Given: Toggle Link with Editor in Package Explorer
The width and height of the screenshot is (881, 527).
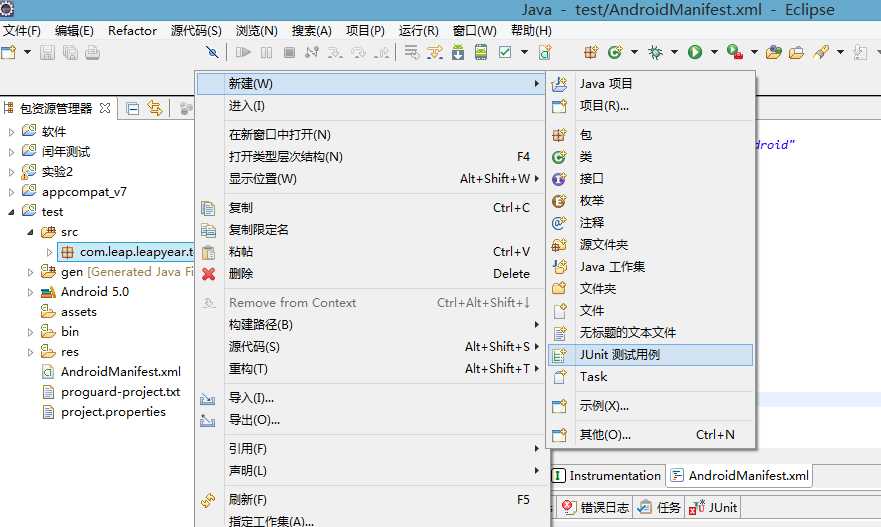Looking at the screenshot, I should [155, 108].
